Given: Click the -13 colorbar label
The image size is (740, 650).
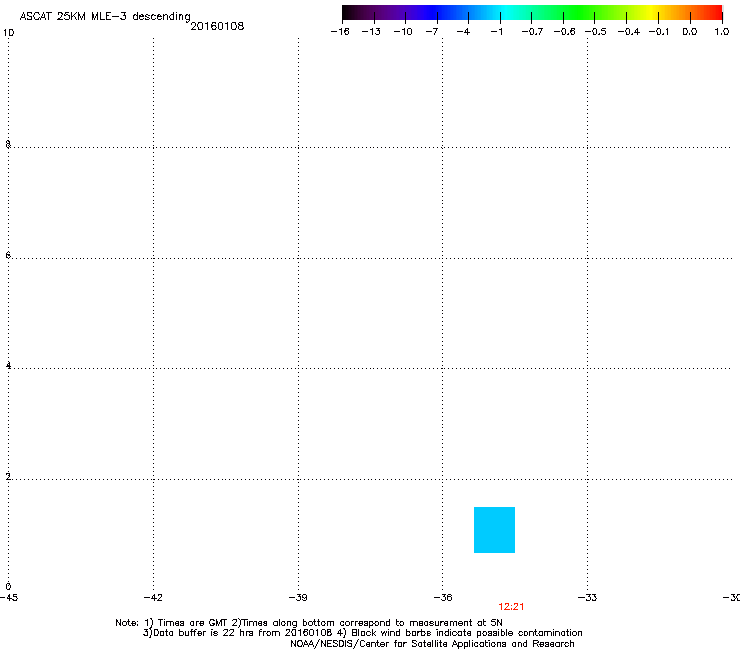Looking at the screenshot, I should (x=371, y=32).
